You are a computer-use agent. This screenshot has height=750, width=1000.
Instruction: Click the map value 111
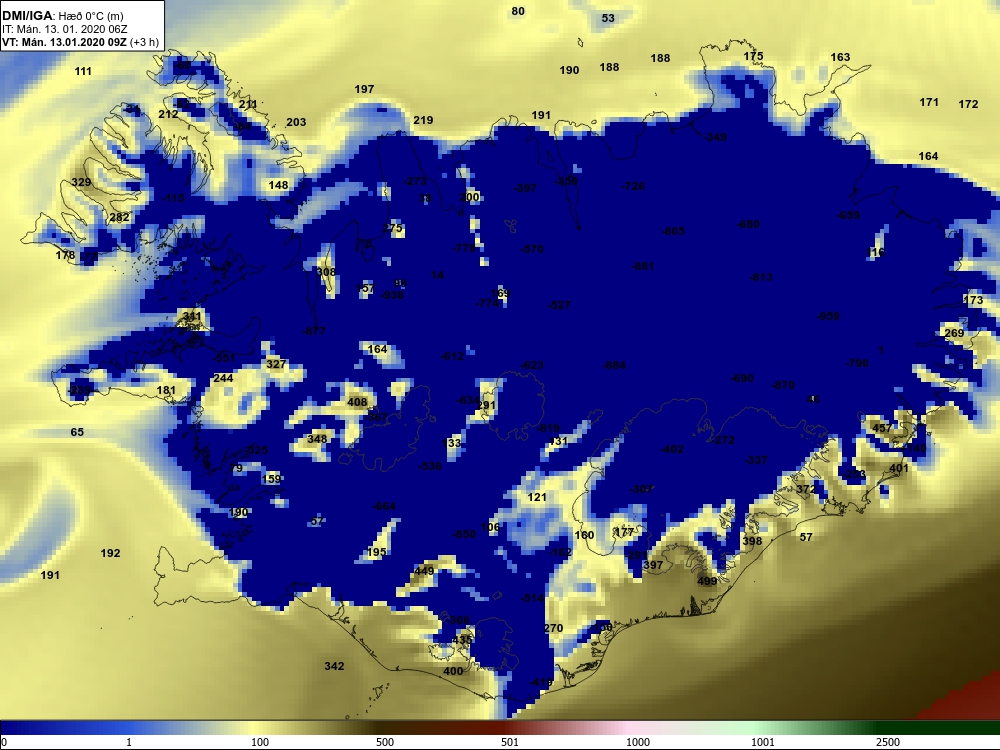[x=83, y=71]
